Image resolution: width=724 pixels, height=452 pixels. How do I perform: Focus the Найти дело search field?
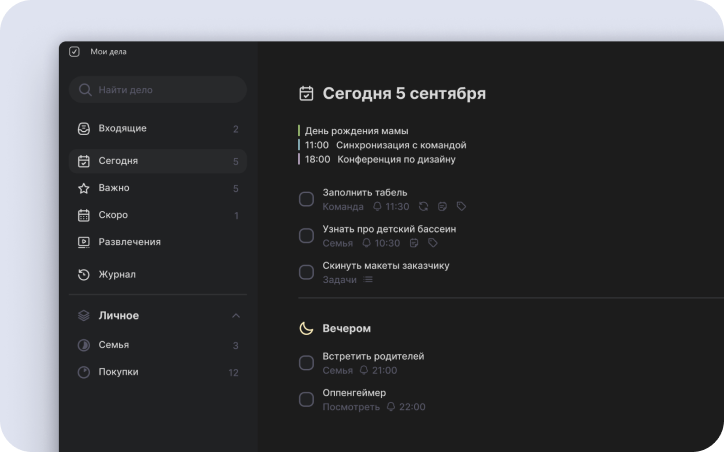pos(158,90)
